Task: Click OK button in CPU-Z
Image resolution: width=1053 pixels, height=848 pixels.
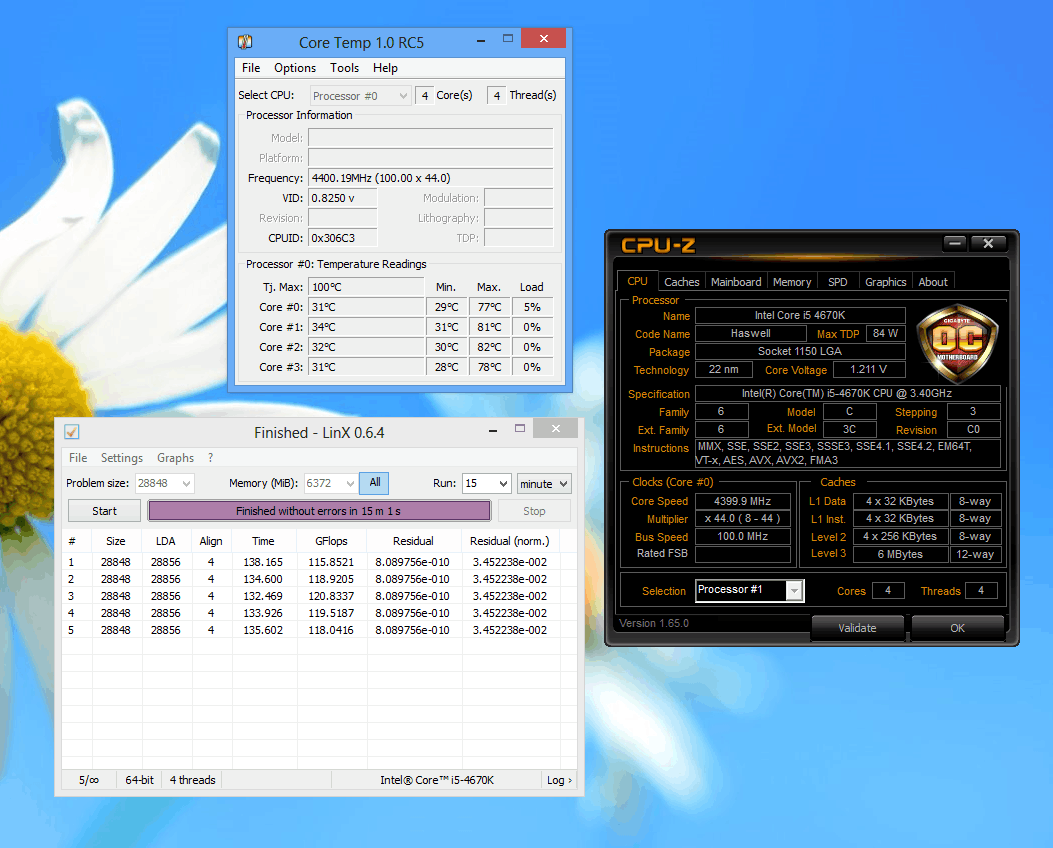Action: (x=957, y=628)
